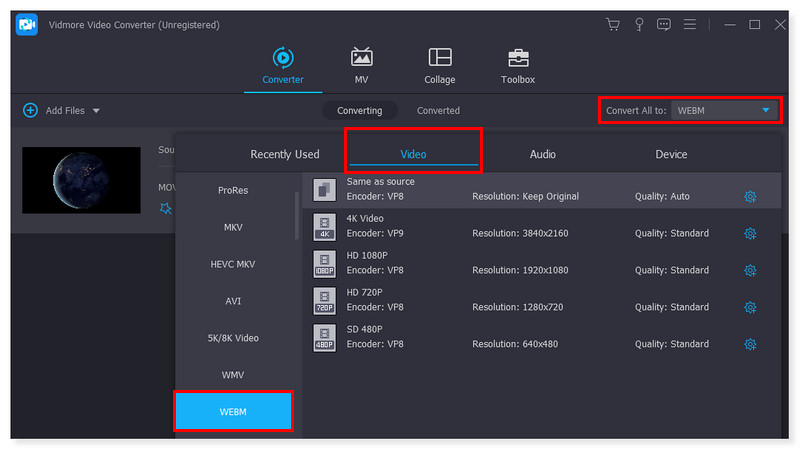
Task: Click the Add Files plus button
Action: [30, 110]
